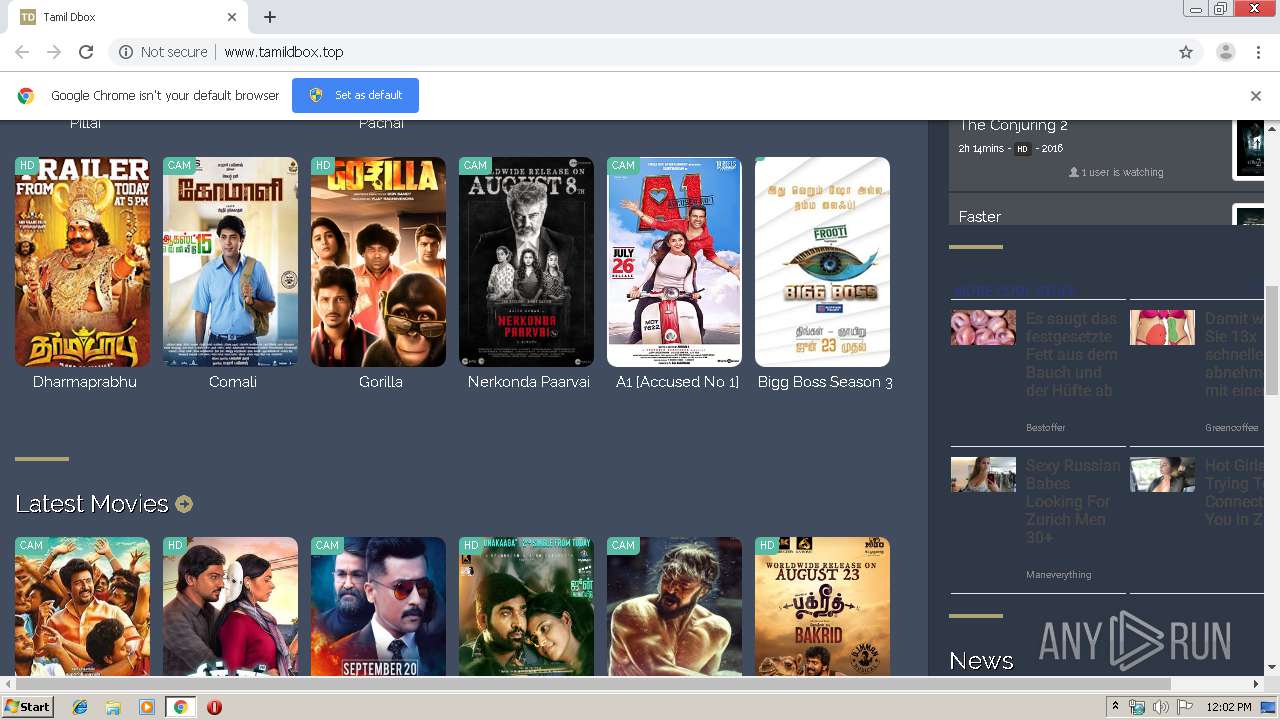Click the arrow icon beside Latest Movies

tap(184, 504)
